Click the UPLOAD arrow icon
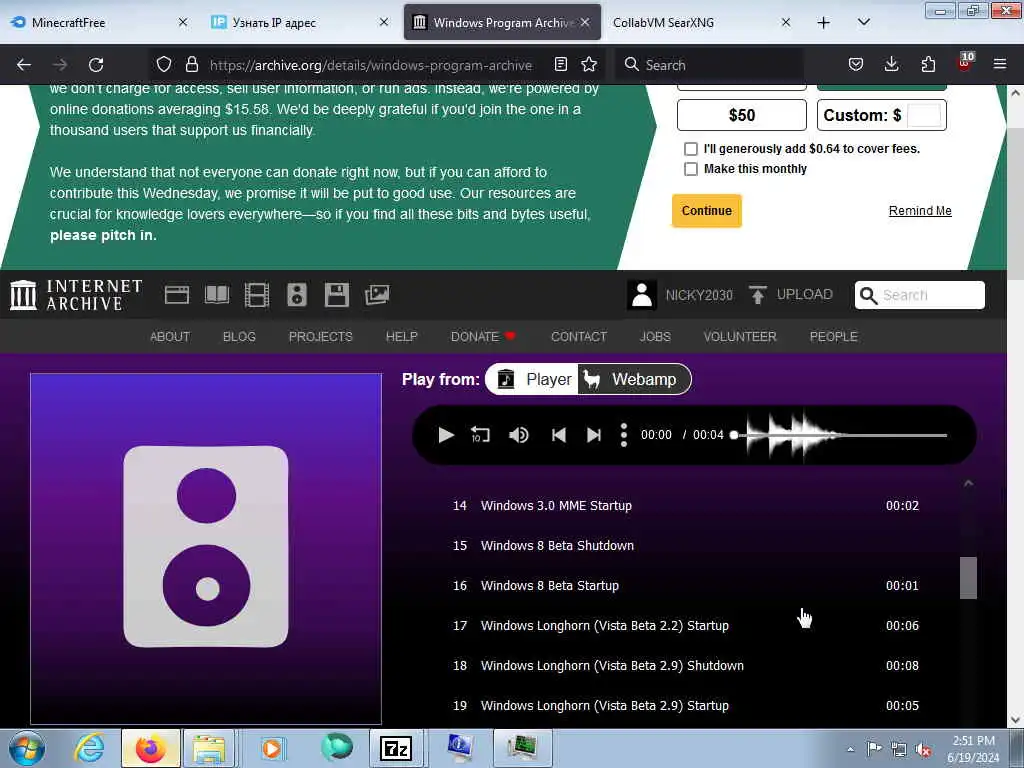This screenshot has width=1024, height=768. tap(758, 295)
